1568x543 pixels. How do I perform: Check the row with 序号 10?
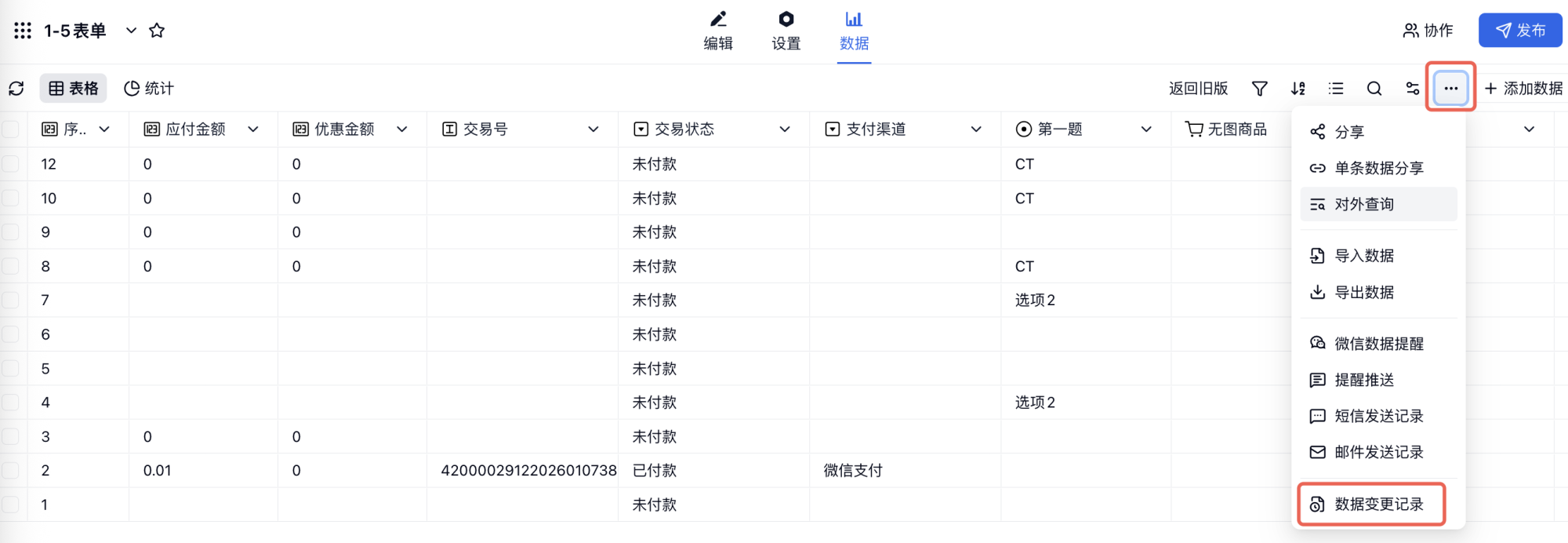(11, 198)
